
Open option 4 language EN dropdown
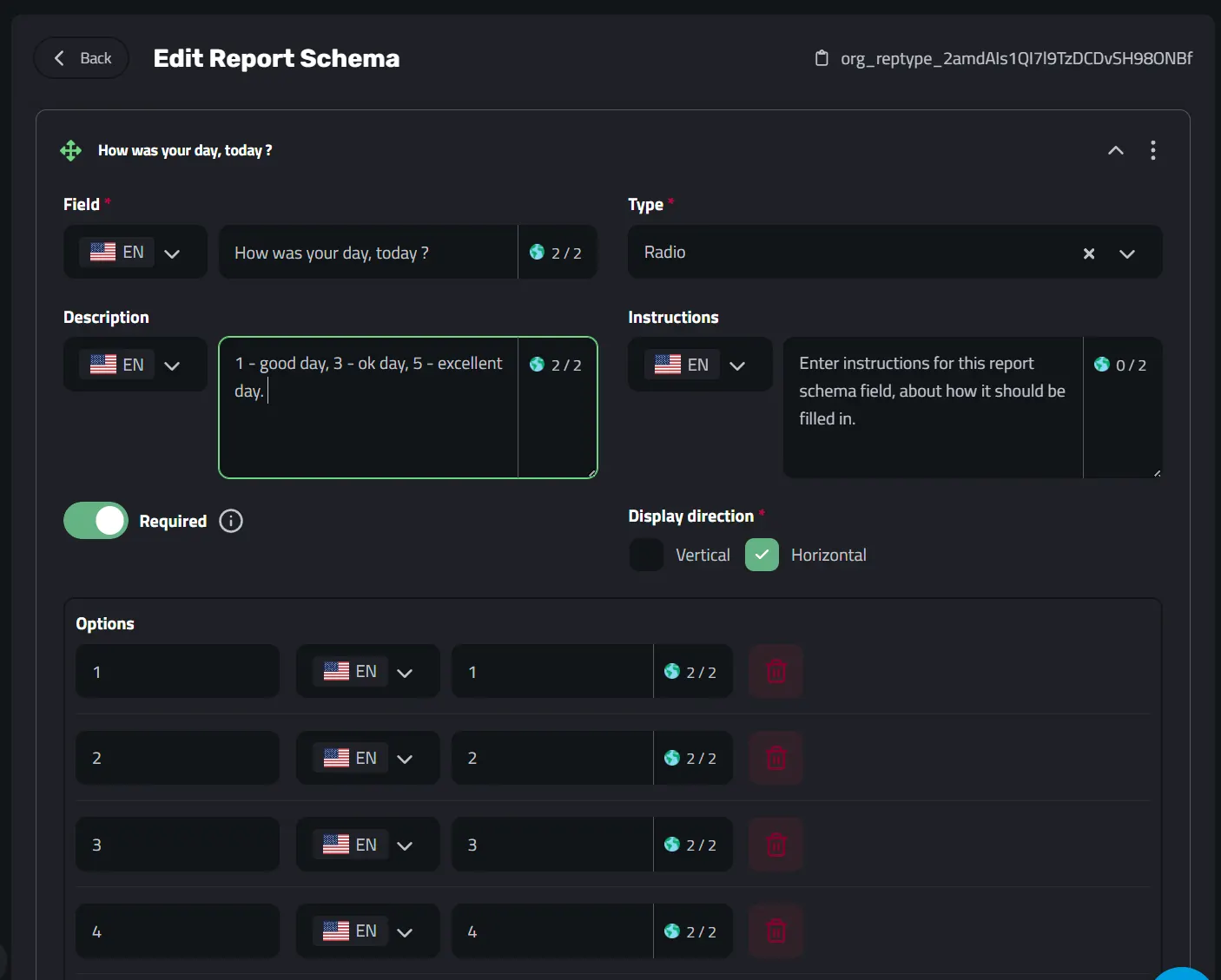coord(368,931)
